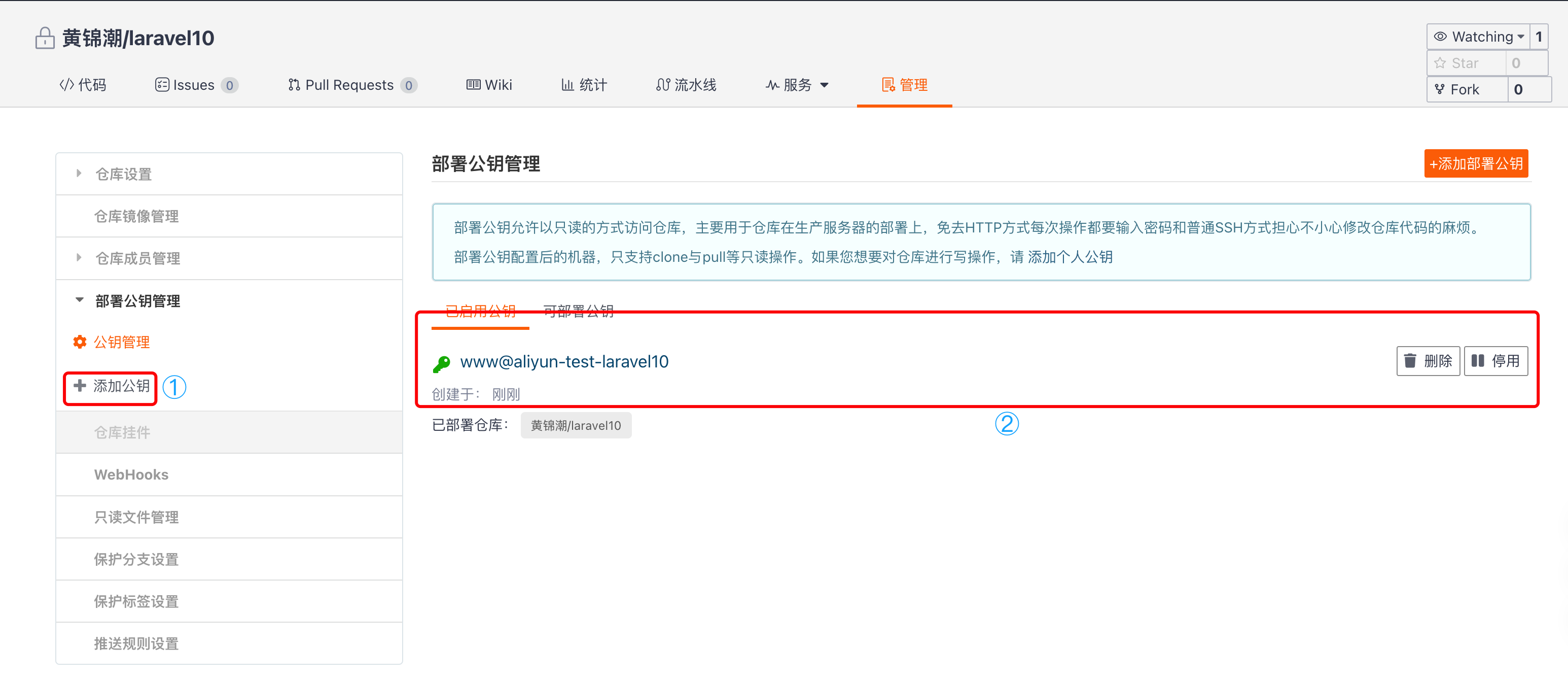Select the 公钥管理 gear icon in sidebar
Viewport: 1568px width, 678px height.
pos(79,342)
